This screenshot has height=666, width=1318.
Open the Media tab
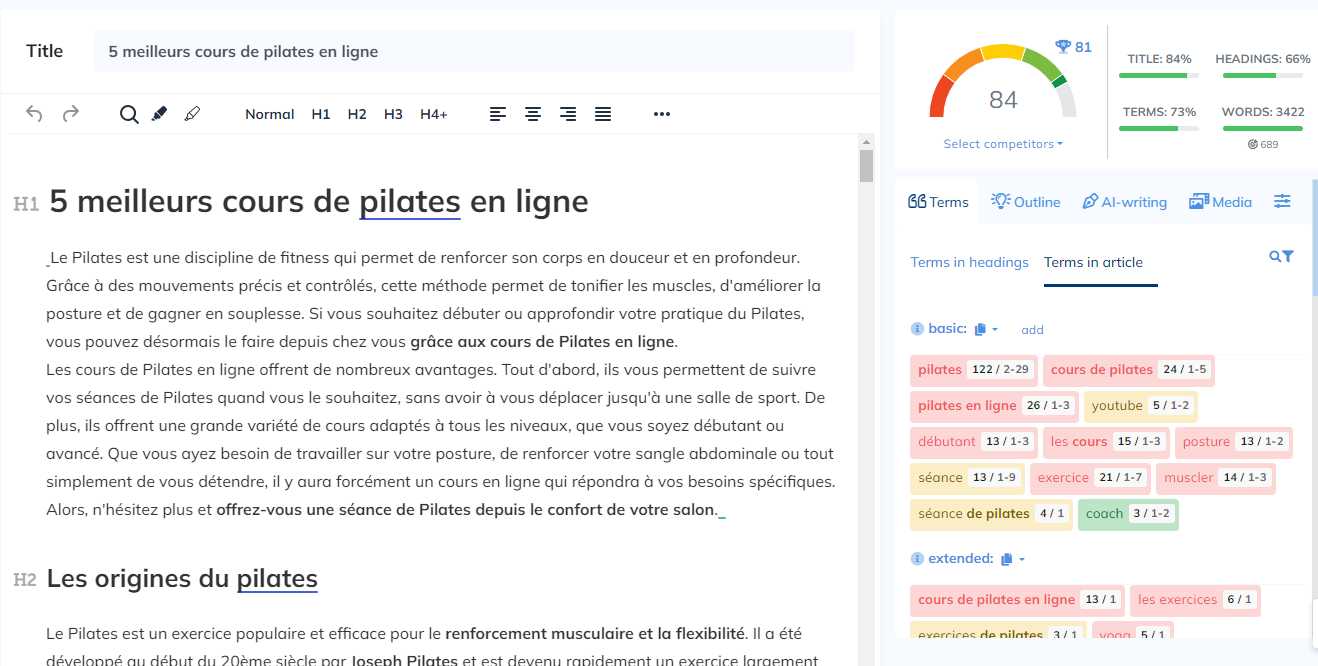(1221, 202)
